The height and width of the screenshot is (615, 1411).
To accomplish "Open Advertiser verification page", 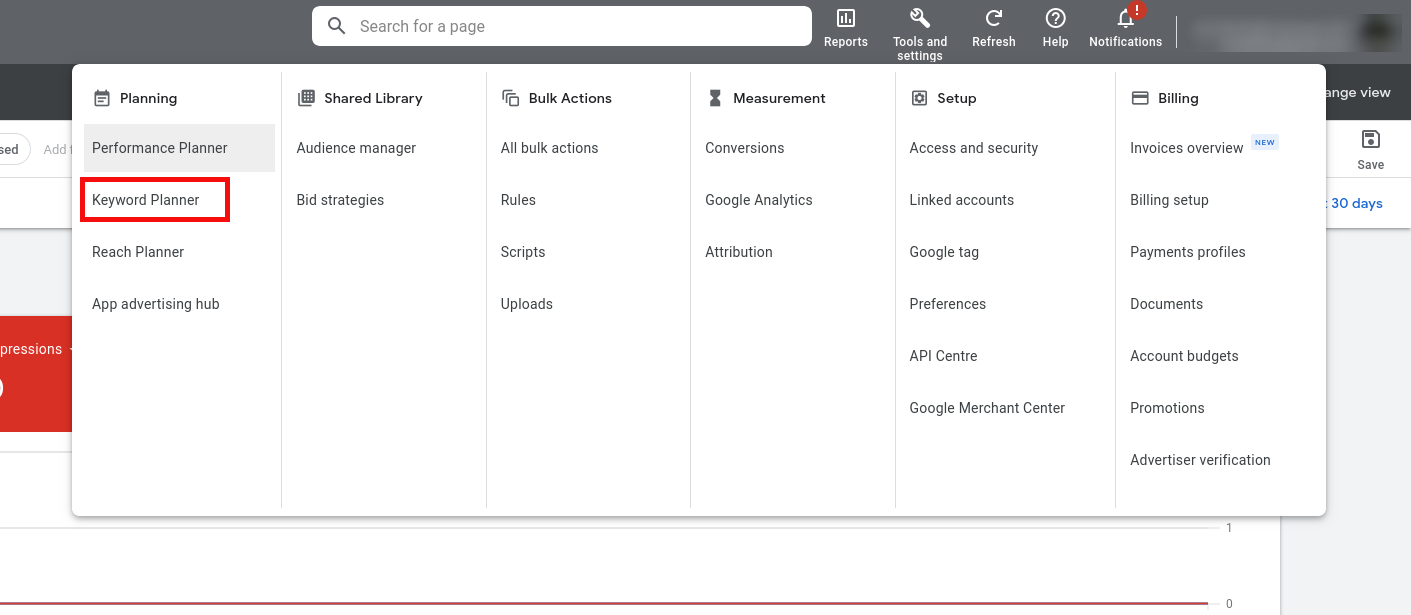I will (1200, 460).
